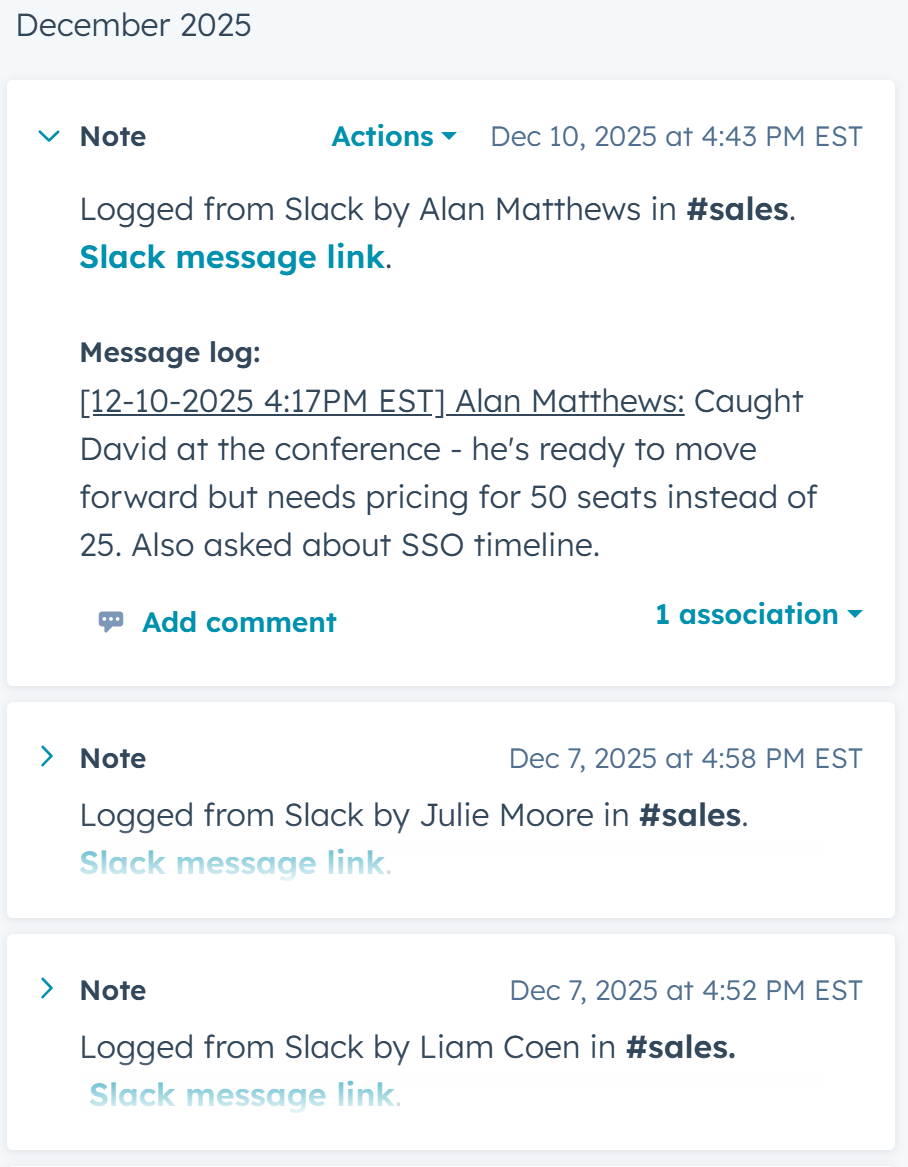Click the Note title of Liam Coen entry

(x=113, y=990)
